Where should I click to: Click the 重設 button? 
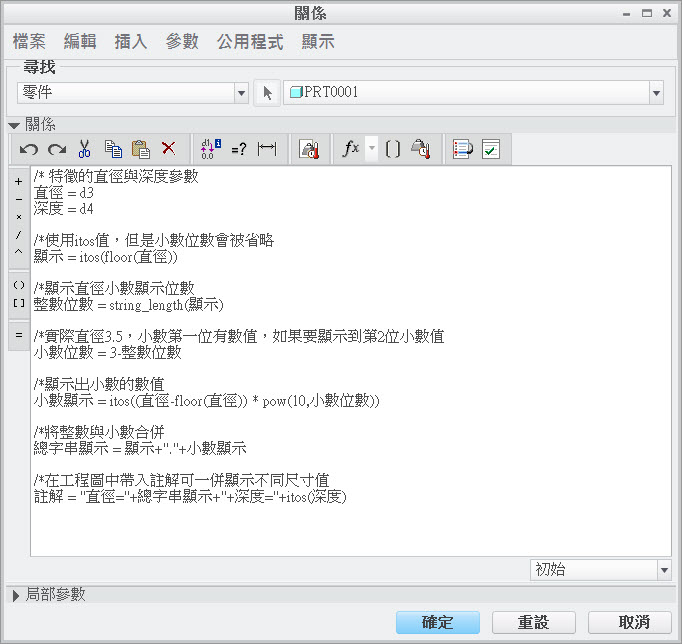pyautogui.click(x=534, y=622)
